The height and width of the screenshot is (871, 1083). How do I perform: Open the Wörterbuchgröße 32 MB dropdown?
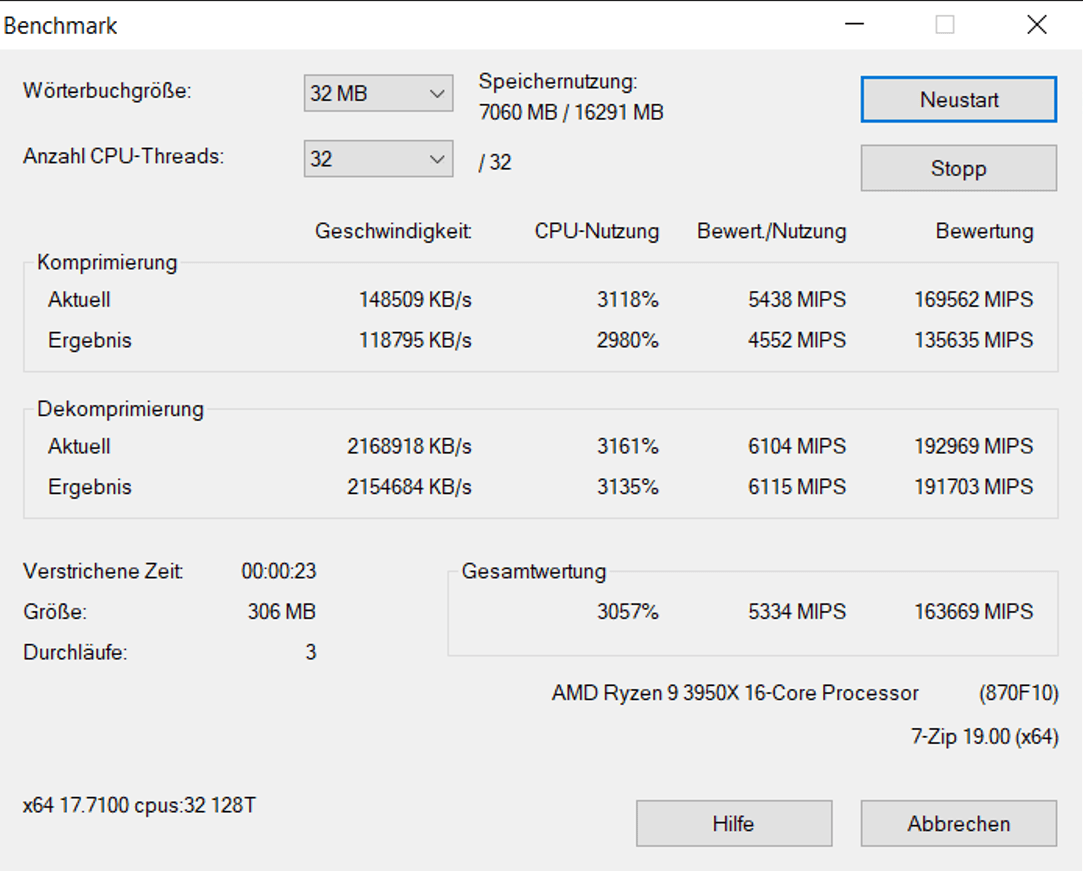[377, 94]
